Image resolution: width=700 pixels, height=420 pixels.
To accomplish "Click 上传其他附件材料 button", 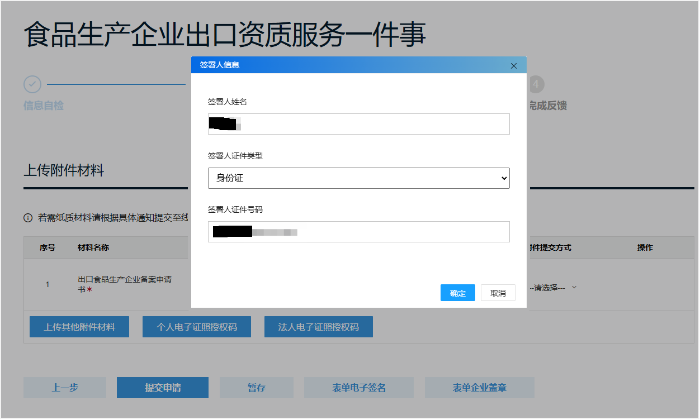I will (79, 327).
